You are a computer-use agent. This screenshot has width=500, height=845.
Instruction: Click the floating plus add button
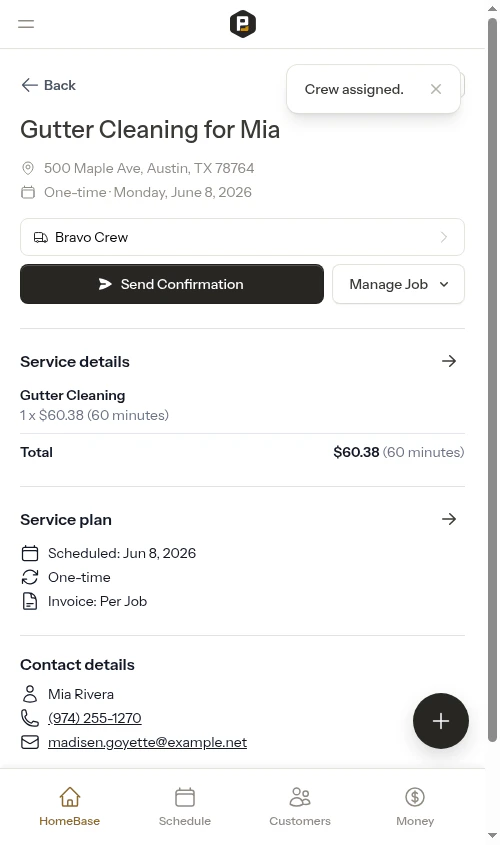click(441, 721)
